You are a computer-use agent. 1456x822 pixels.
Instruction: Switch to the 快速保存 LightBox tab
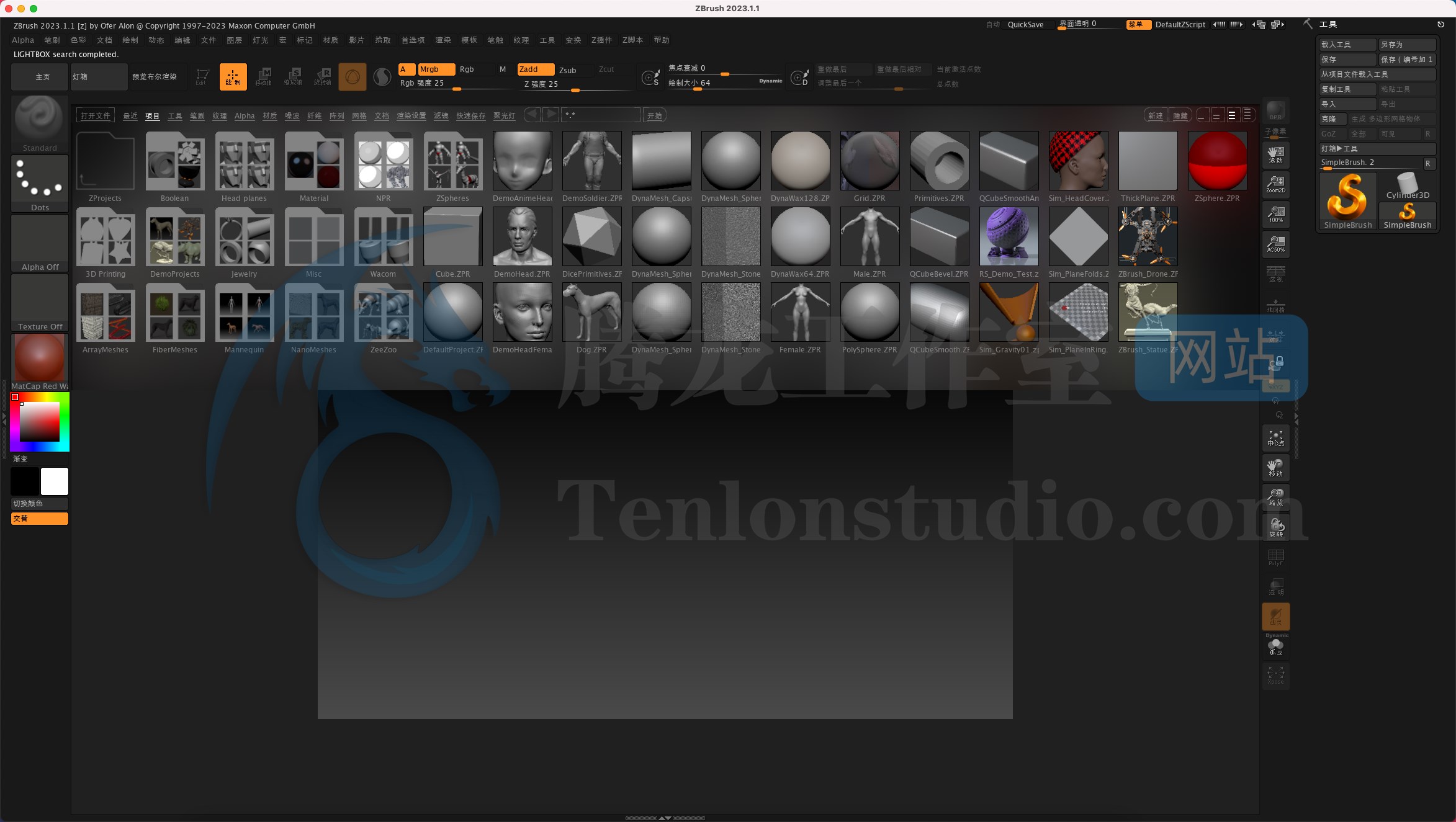[x=471, y=116]
